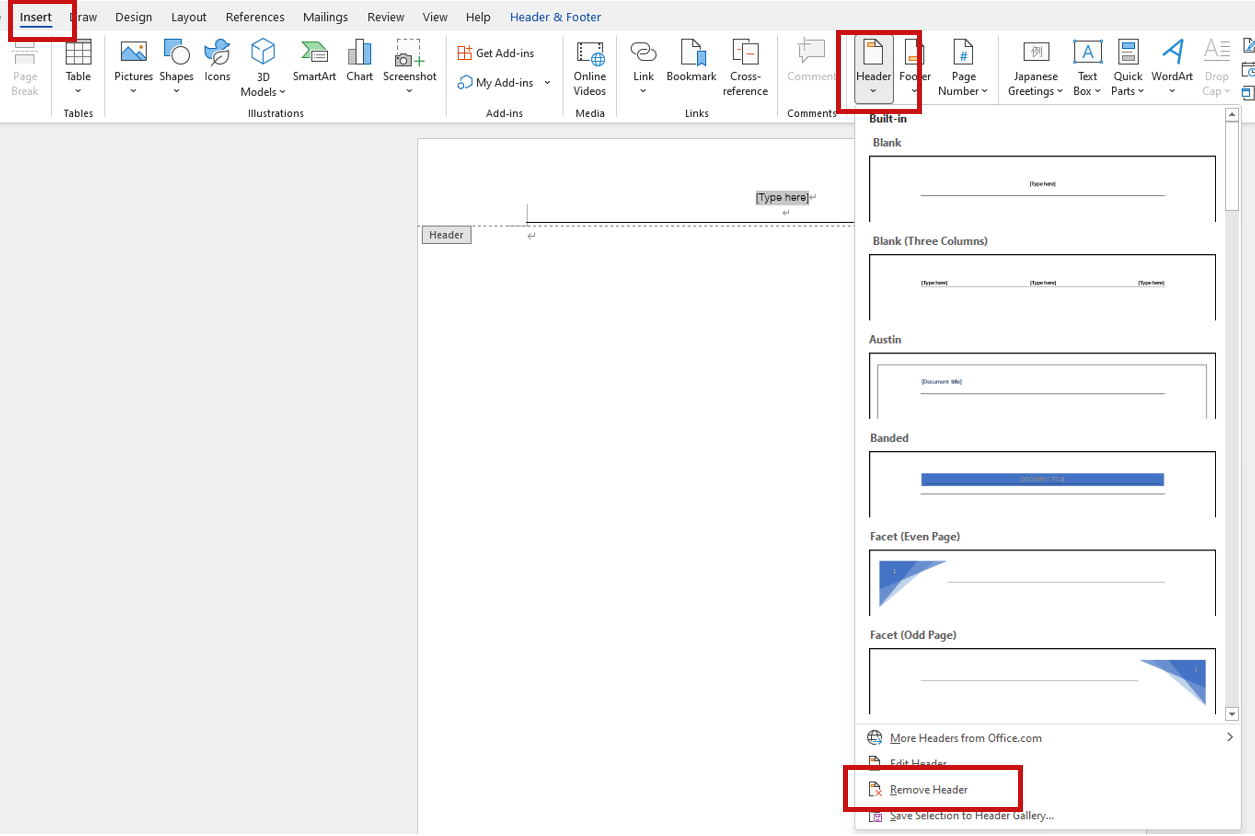Switch to the Design tab
Viewport: 1255px width, 836px height.
coord(134,17)
